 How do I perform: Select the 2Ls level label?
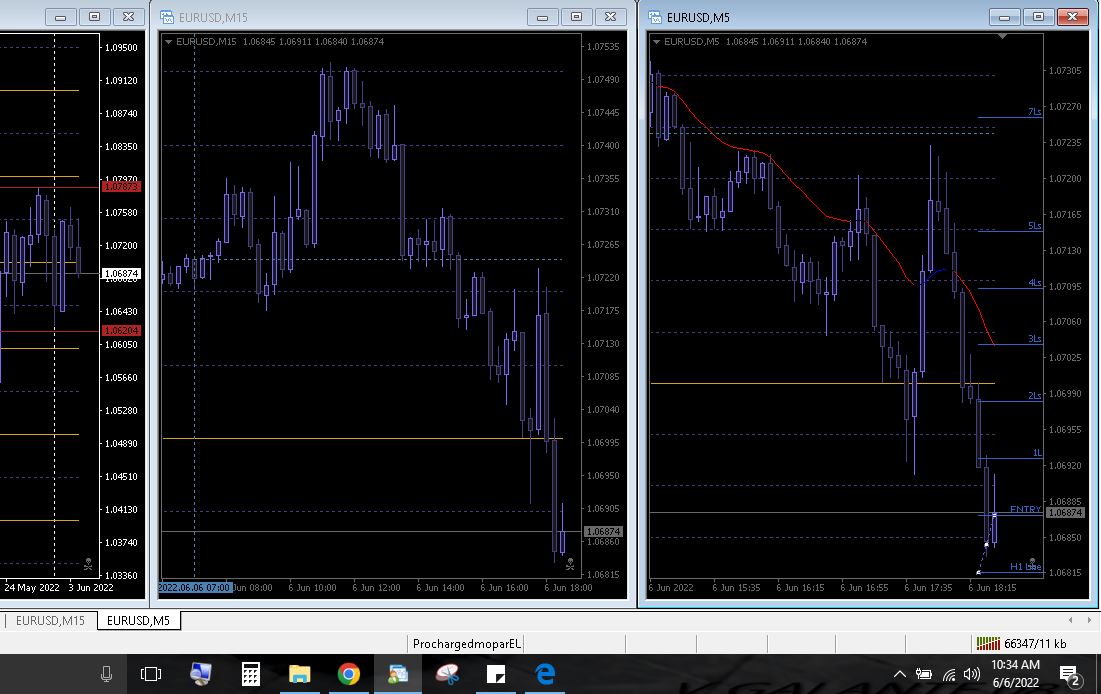pyautogui.click(x=1034, y=395)
